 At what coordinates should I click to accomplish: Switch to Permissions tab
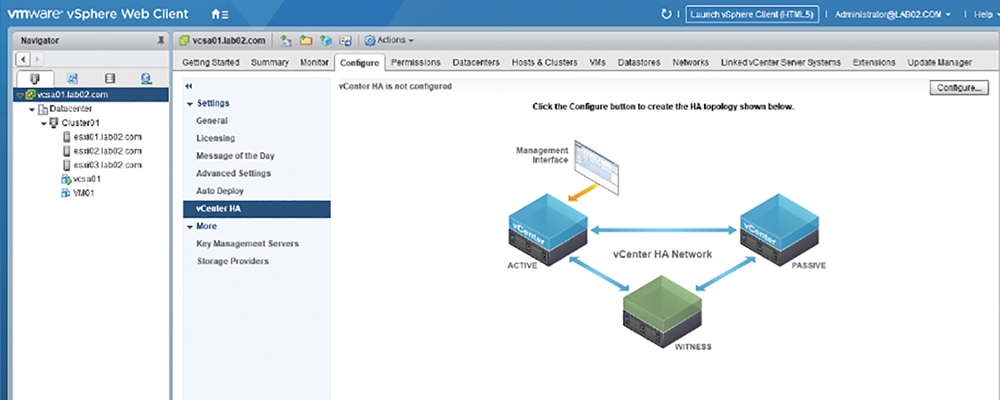coord(416,63)
